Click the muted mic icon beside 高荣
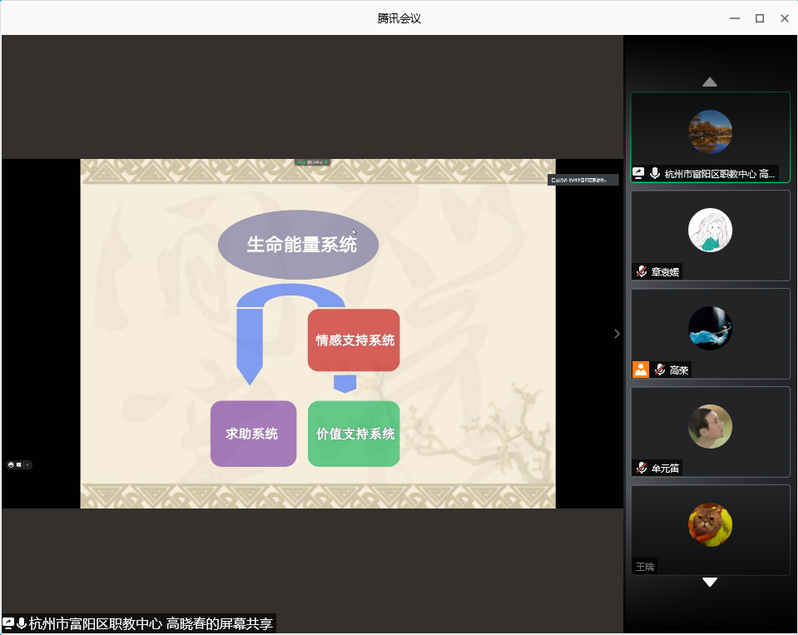This screenshot has height=635, width=798. pos(660,370)
